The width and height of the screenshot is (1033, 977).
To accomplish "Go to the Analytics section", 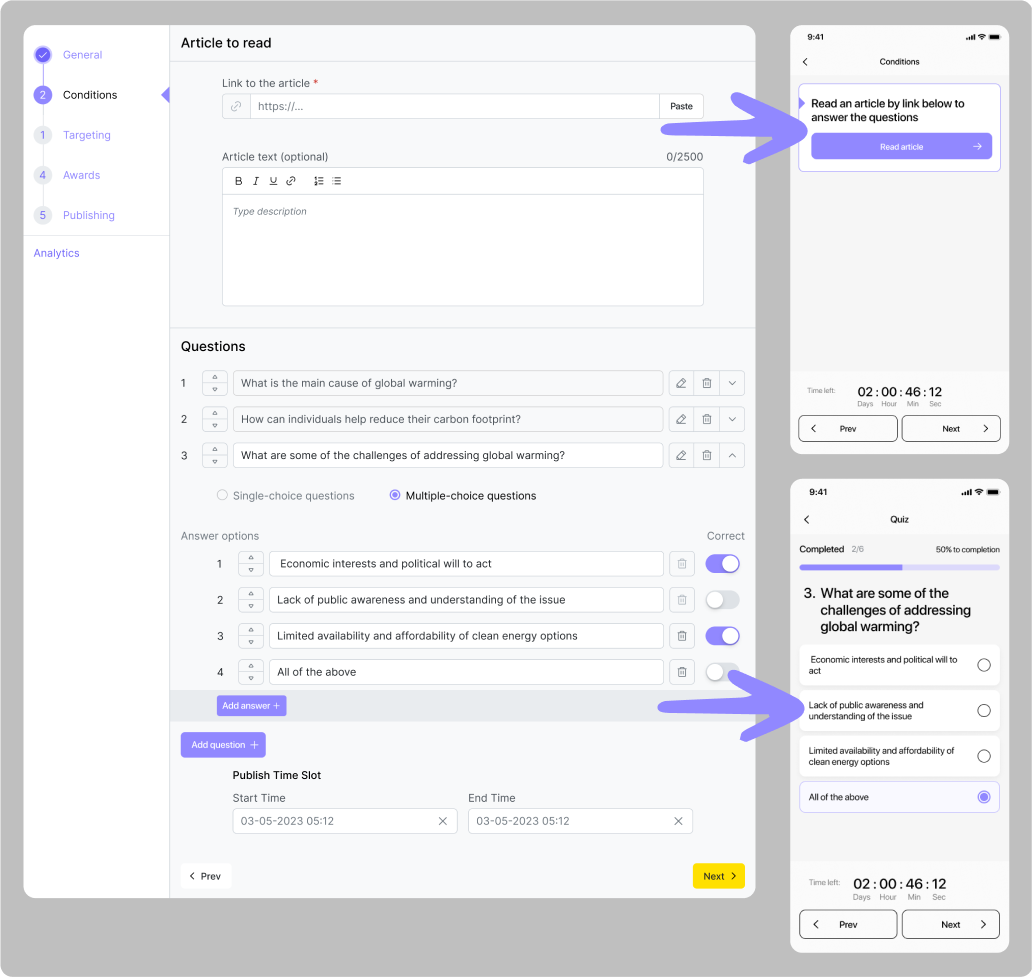I will coord(57,253).
